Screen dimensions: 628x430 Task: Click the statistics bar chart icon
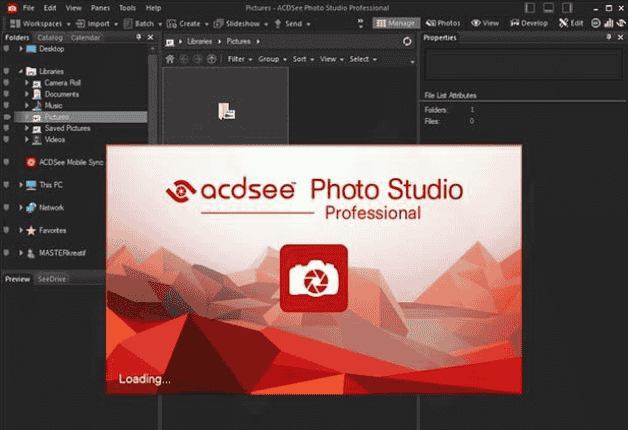tap(609, 22)
